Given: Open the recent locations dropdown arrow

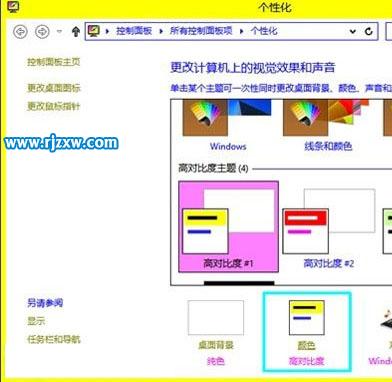Looking at the screenshot, I should (59, 32).
